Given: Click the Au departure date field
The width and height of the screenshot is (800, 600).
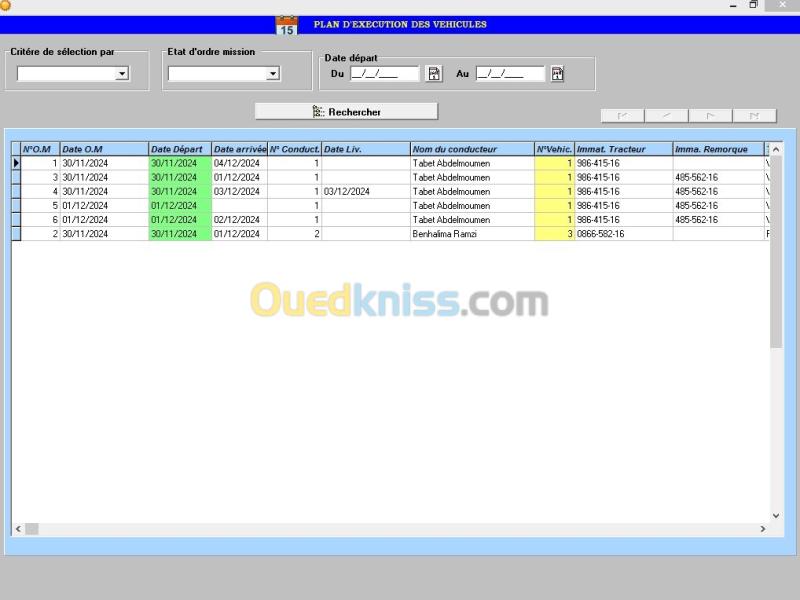Looking at the screenshot, I should [x=510, y=74].
